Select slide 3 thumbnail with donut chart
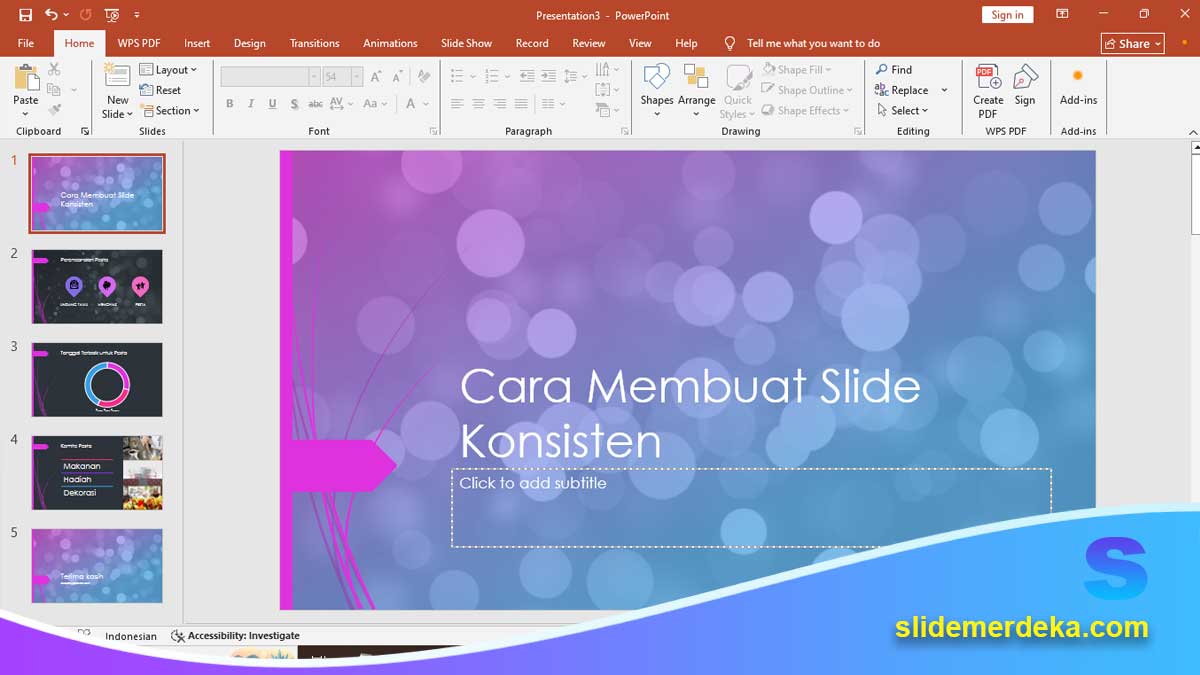The width and height of the screenshot is (1200, 675). [x=97, y=379]
